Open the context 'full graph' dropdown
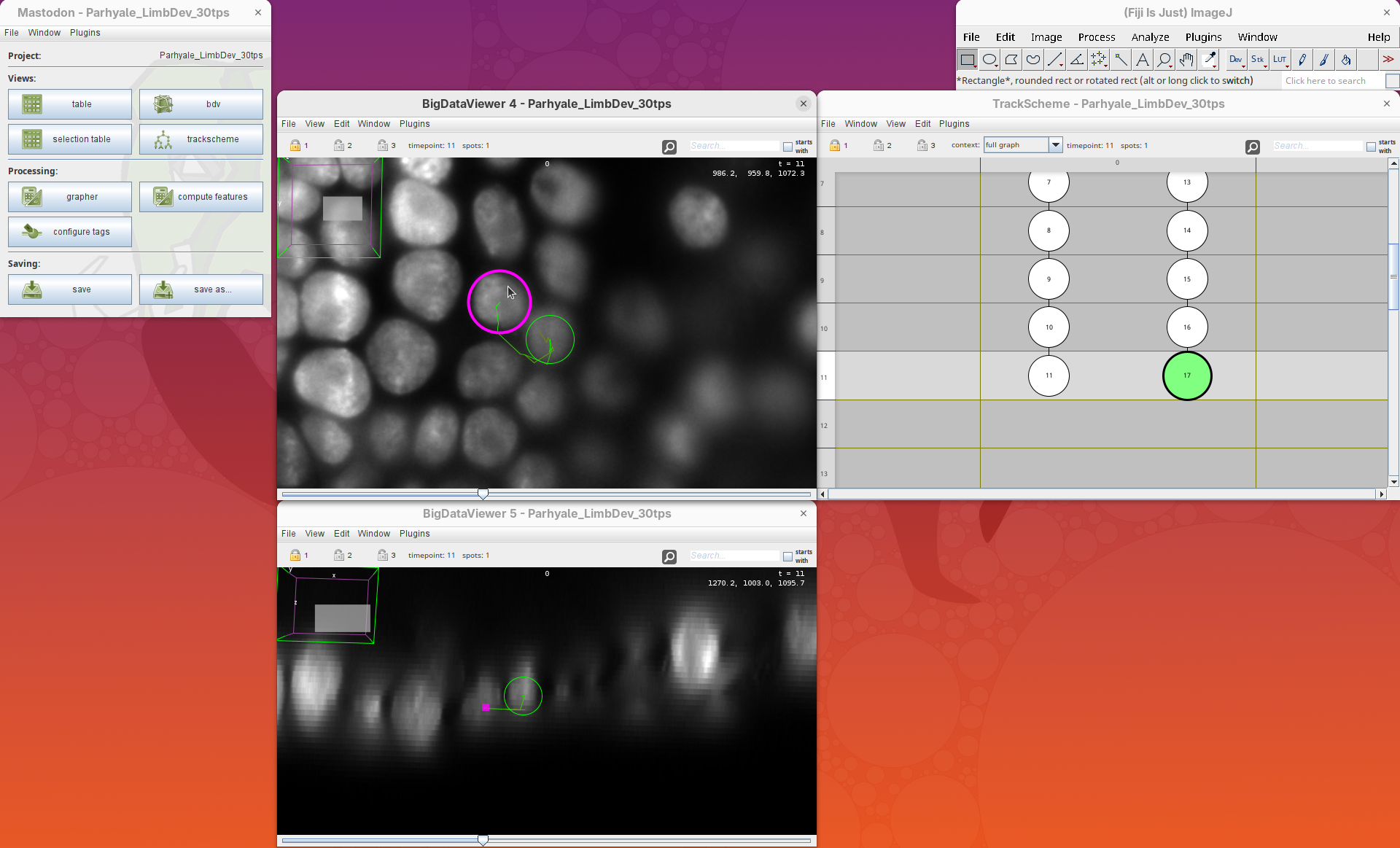Viewport: 1400px width, 848px height. point(1055,145)
